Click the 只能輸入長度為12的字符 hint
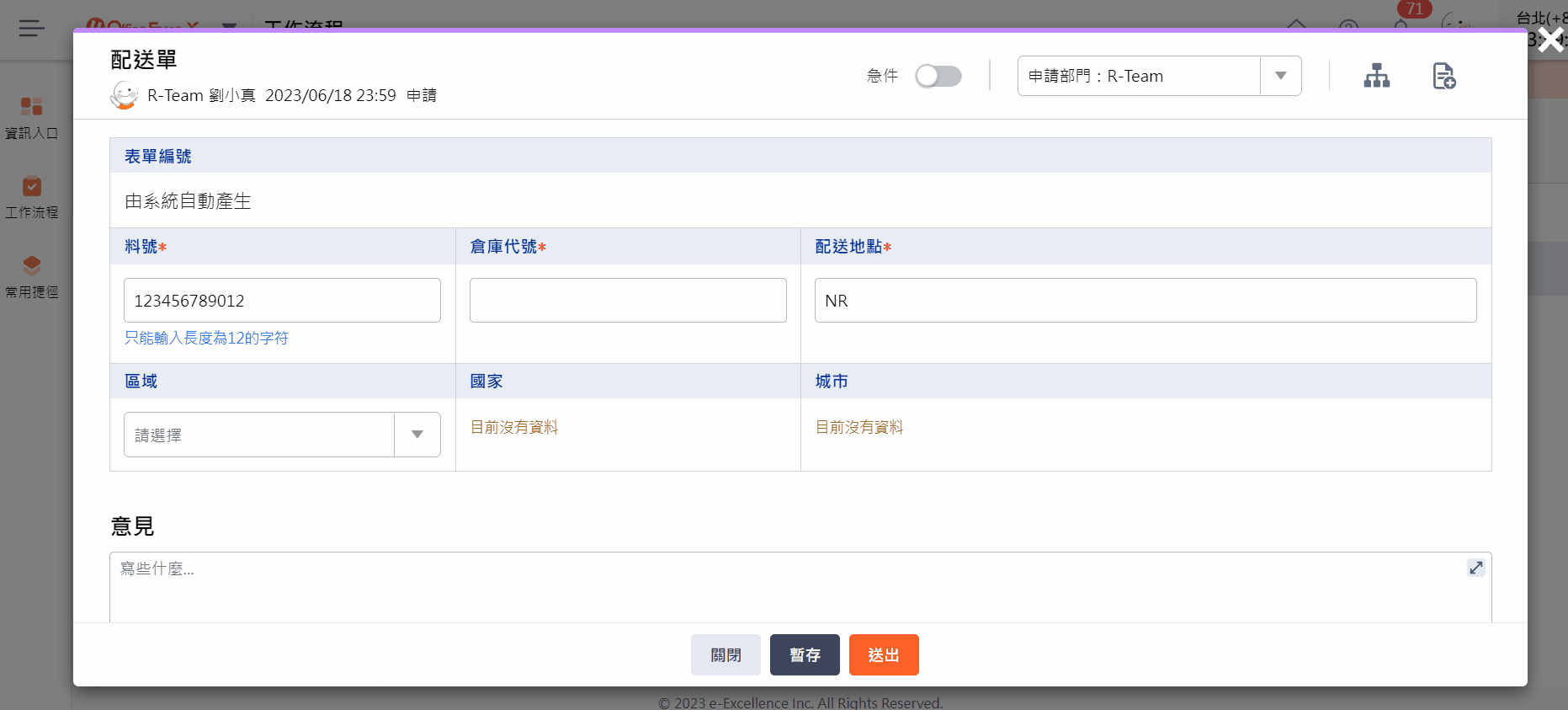The height and width of the screenshot is (710, 1568). (206, 338)
